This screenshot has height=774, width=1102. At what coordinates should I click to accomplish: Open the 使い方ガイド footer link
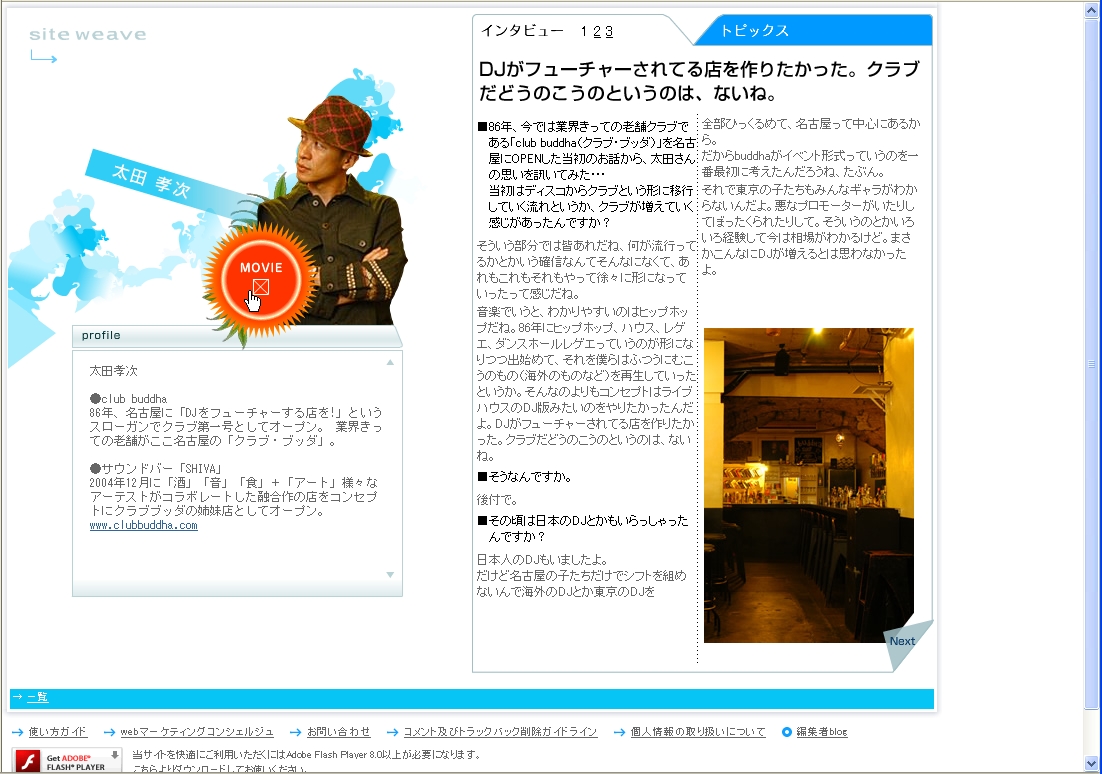point(57,732)
